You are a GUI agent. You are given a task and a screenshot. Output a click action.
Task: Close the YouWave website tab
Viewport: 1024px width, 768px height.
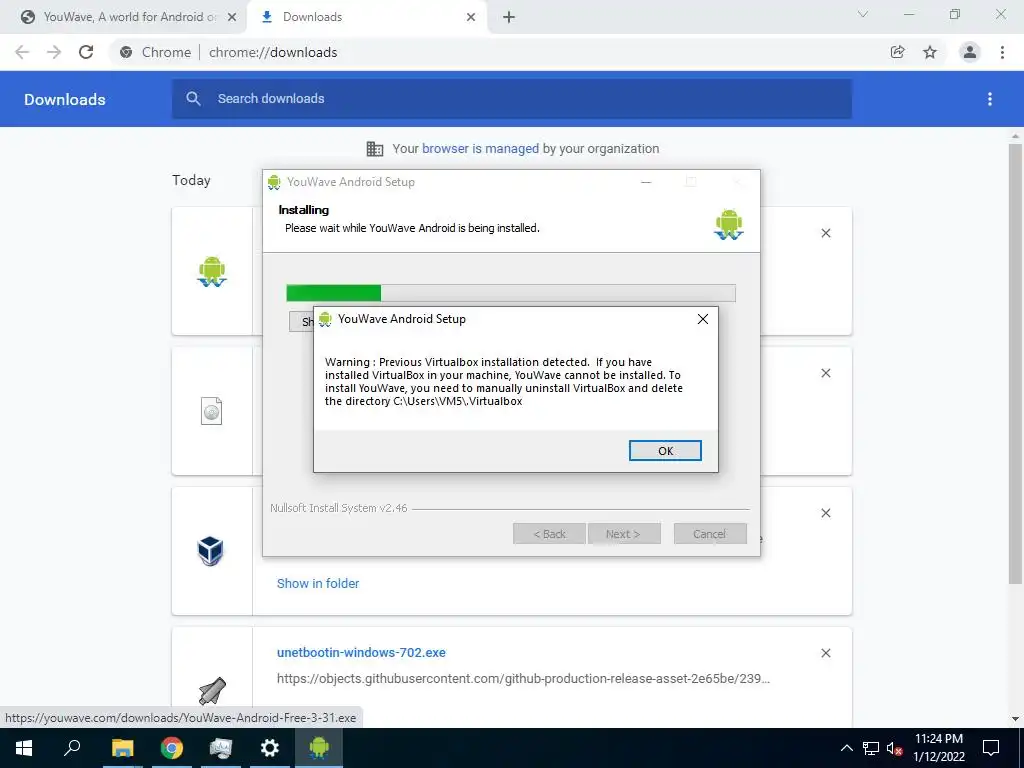(232, 18)
